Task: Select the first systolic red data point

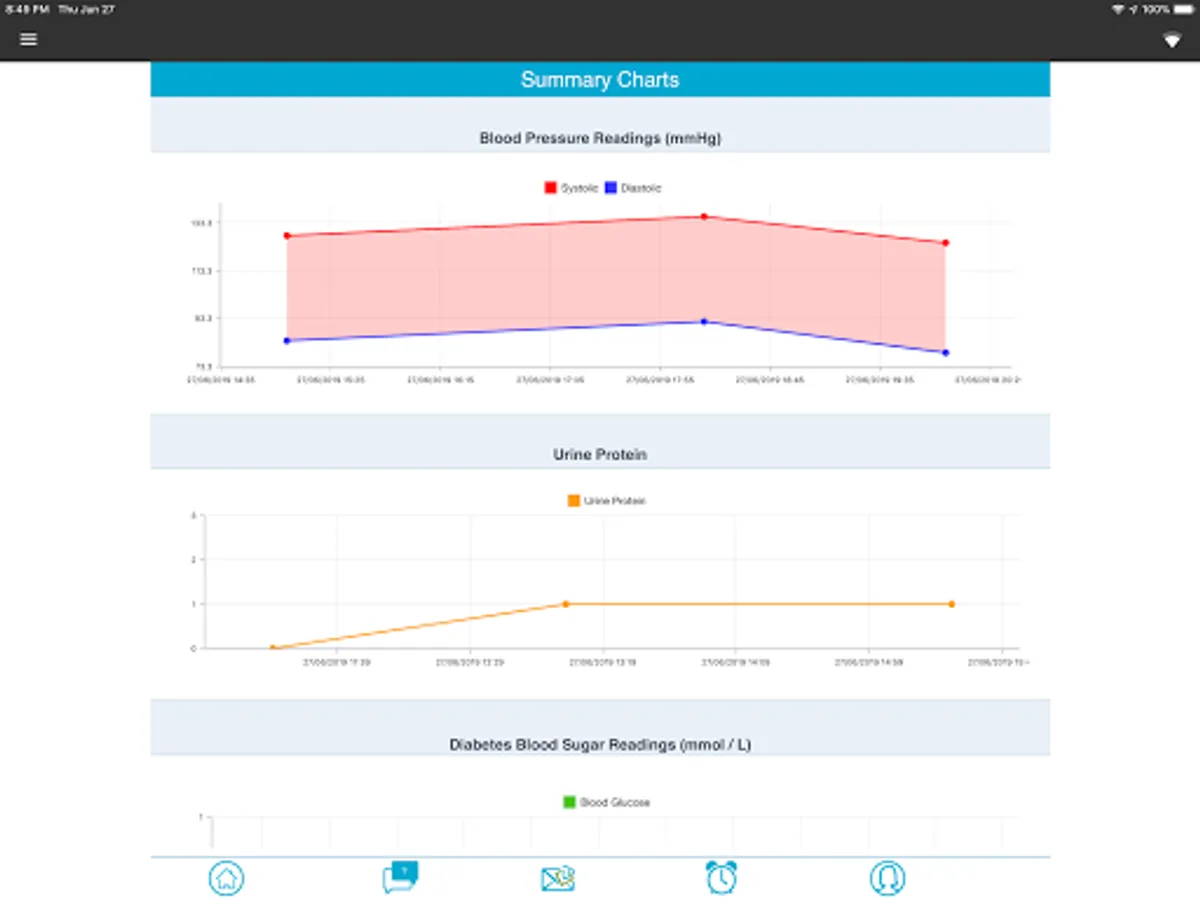Action: pos(287,236)
